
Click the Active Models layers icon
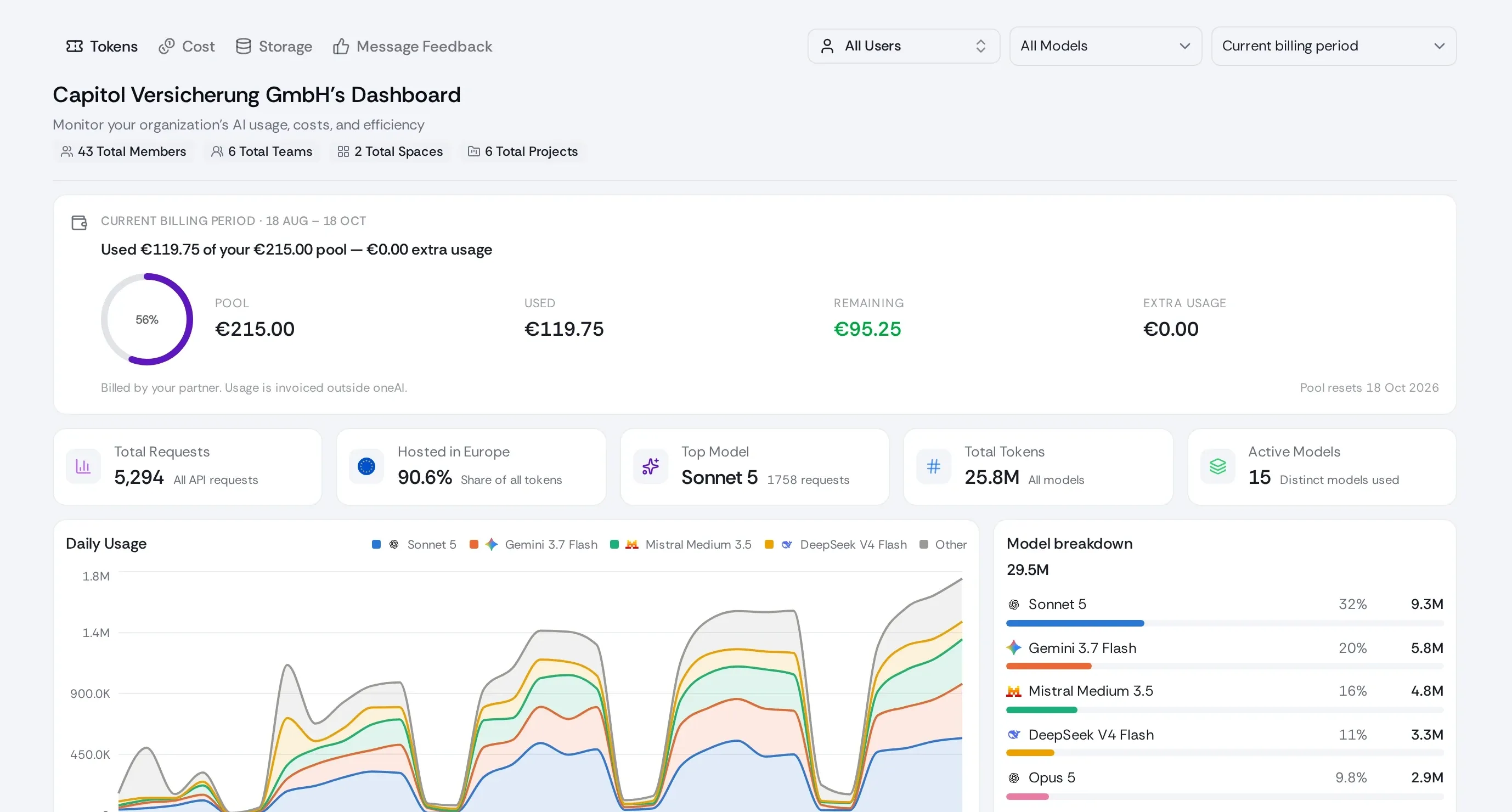click(1217, 466)
